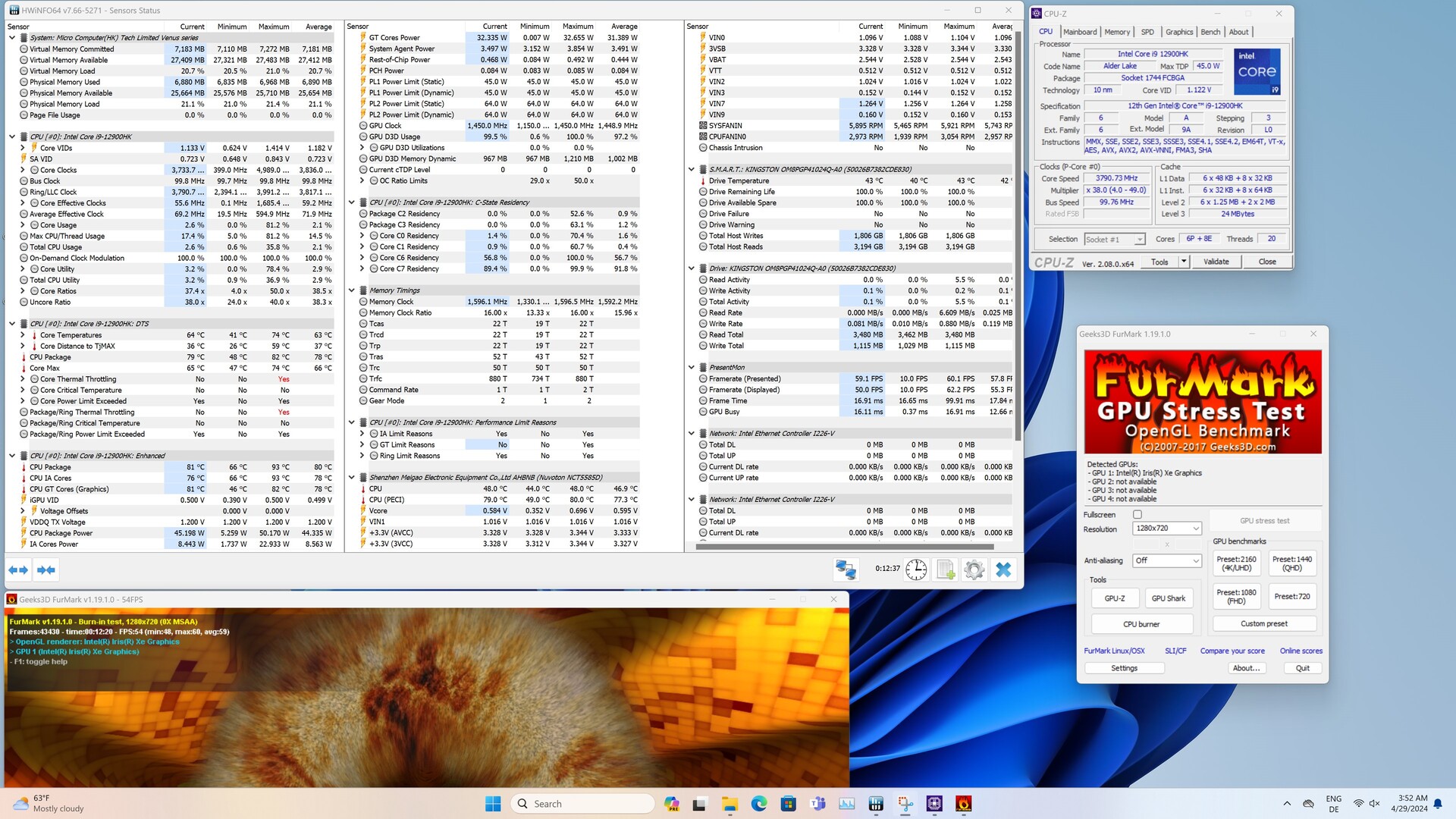Open the Wi-Fi network tray icon
This screenshot has width=1456, height=819.
click(1359, 804)
